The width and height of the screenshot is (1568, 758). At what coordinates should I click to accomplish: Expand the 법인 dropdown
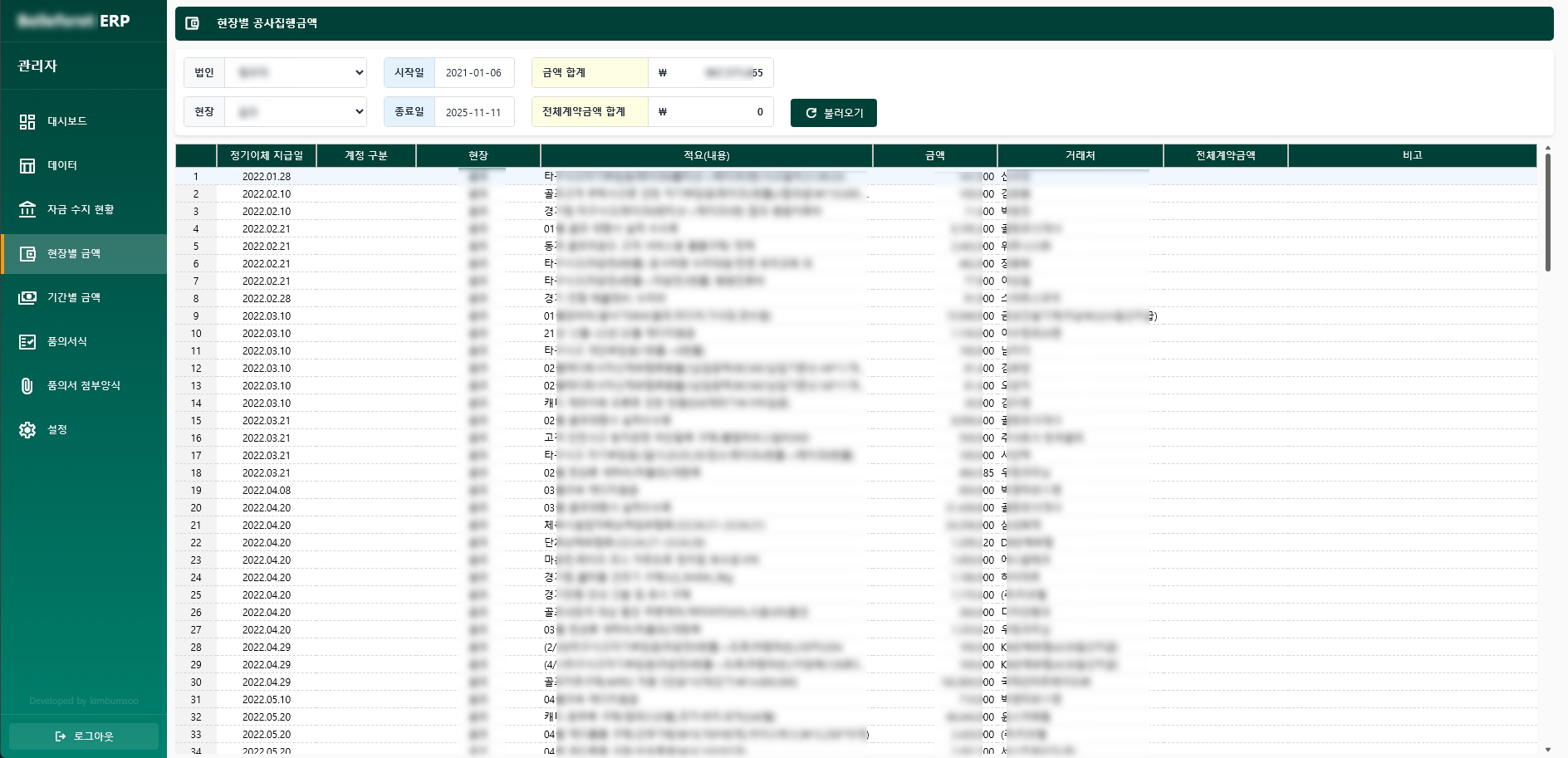pyautogui.click(x=296, y=73)
